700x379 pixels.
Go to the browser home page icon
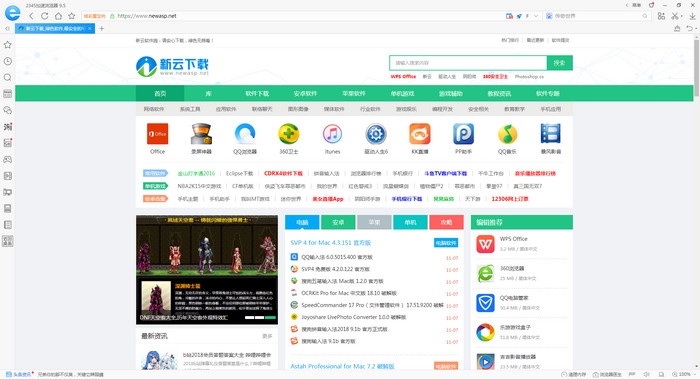click(58, 16)
